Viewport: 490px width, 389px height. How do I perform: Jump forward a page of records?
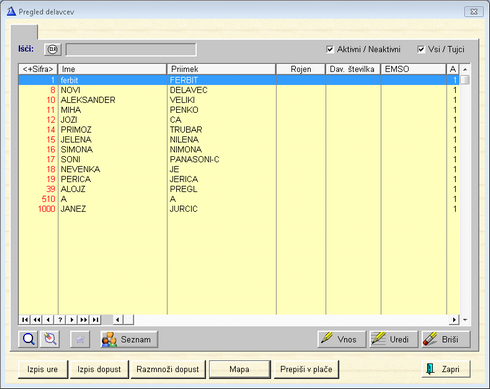pos(83,320)
